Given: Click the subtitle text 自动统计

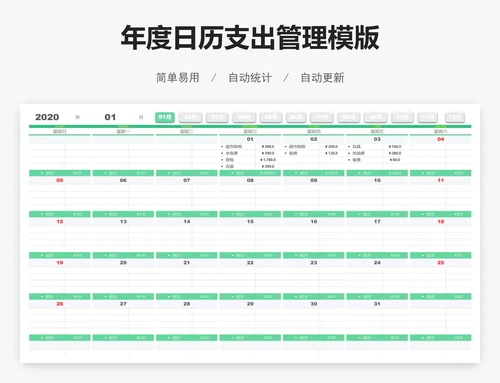Looking at the screenshot, I should coord(250,78).
